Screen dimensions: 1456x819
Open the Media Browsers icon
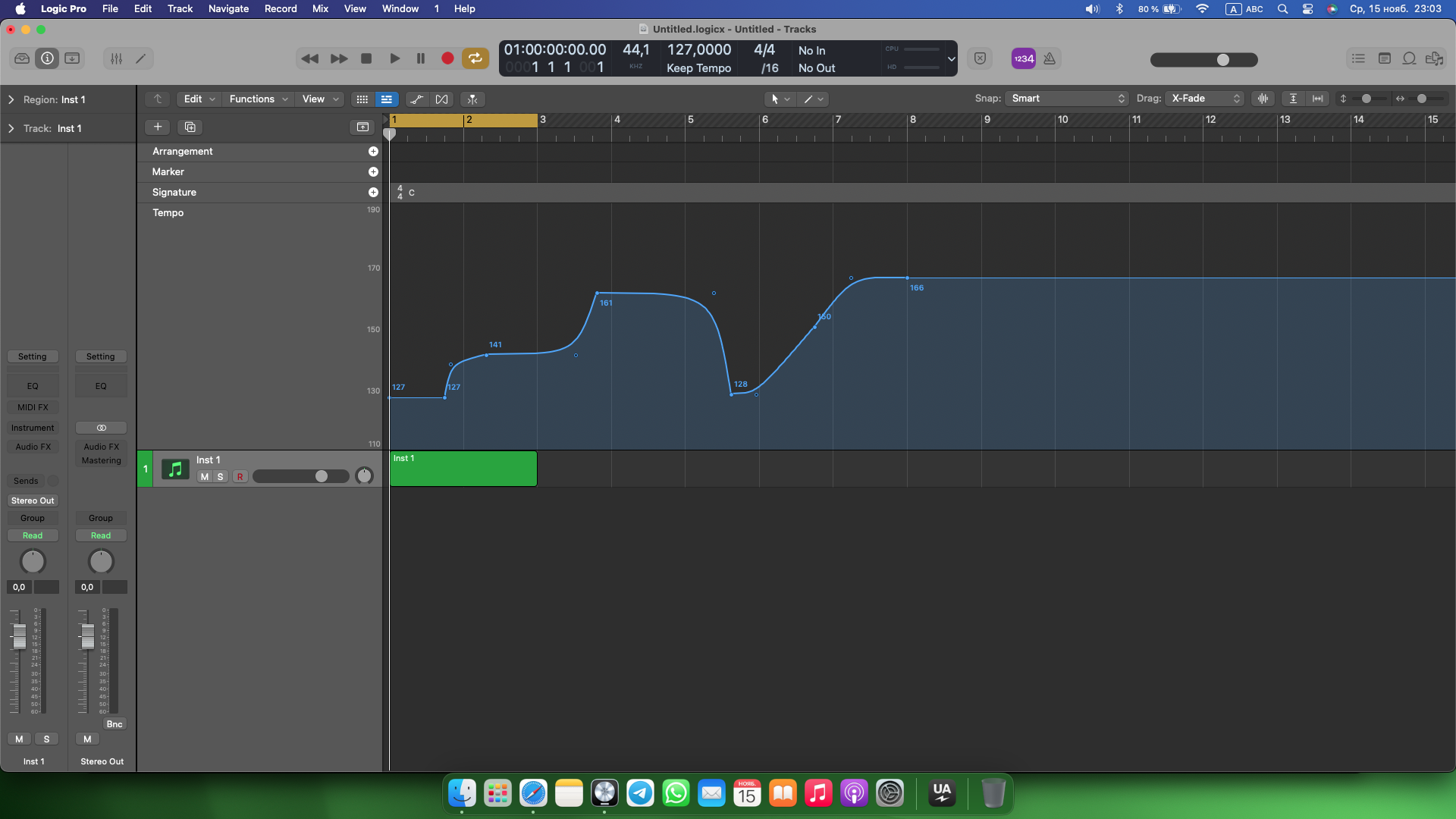1434,58
